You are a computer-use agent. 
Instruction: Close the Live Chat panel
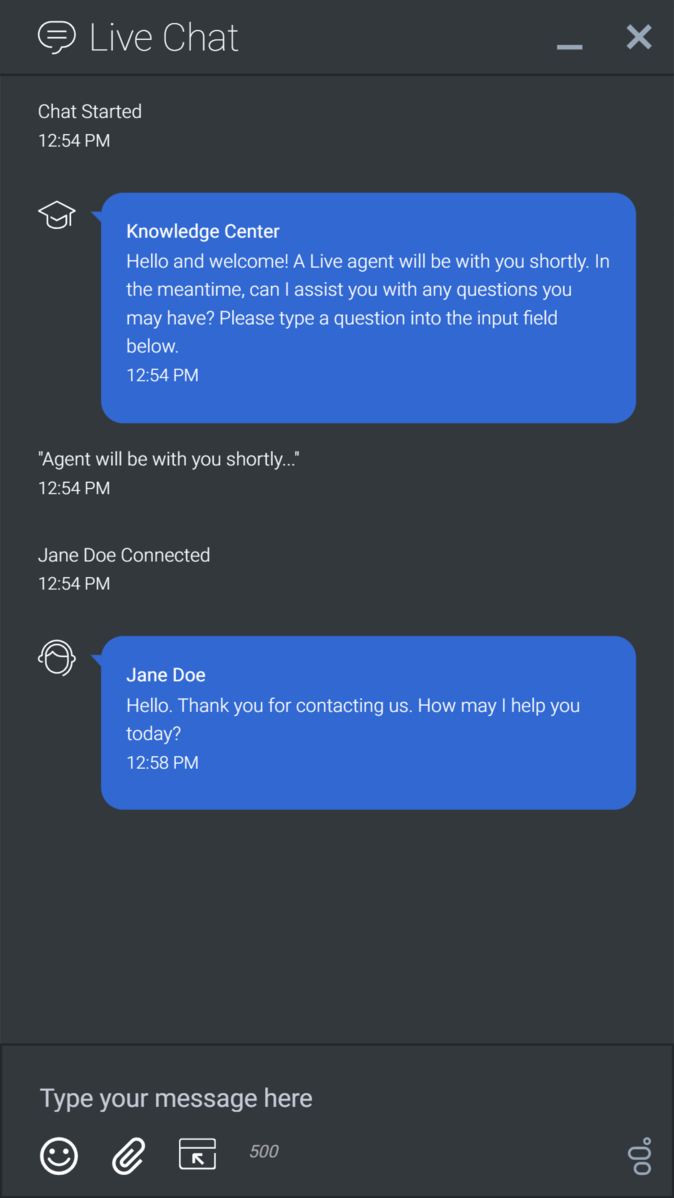(639, 37)
